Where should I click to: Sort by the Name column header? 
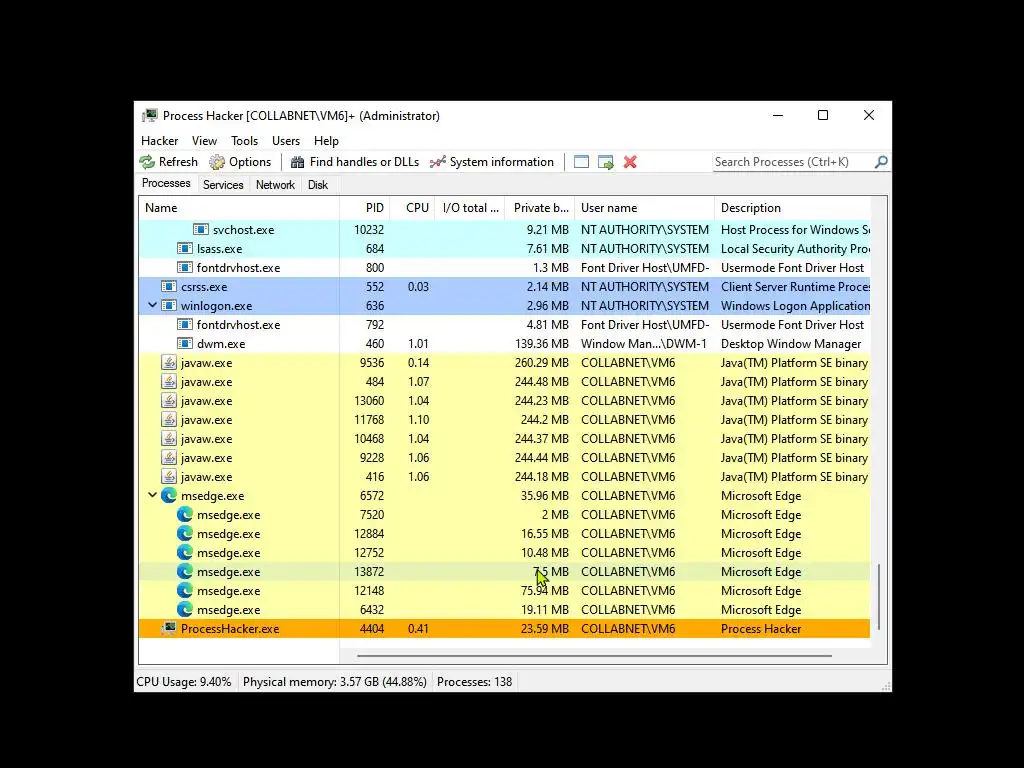[x=239, y=208]
